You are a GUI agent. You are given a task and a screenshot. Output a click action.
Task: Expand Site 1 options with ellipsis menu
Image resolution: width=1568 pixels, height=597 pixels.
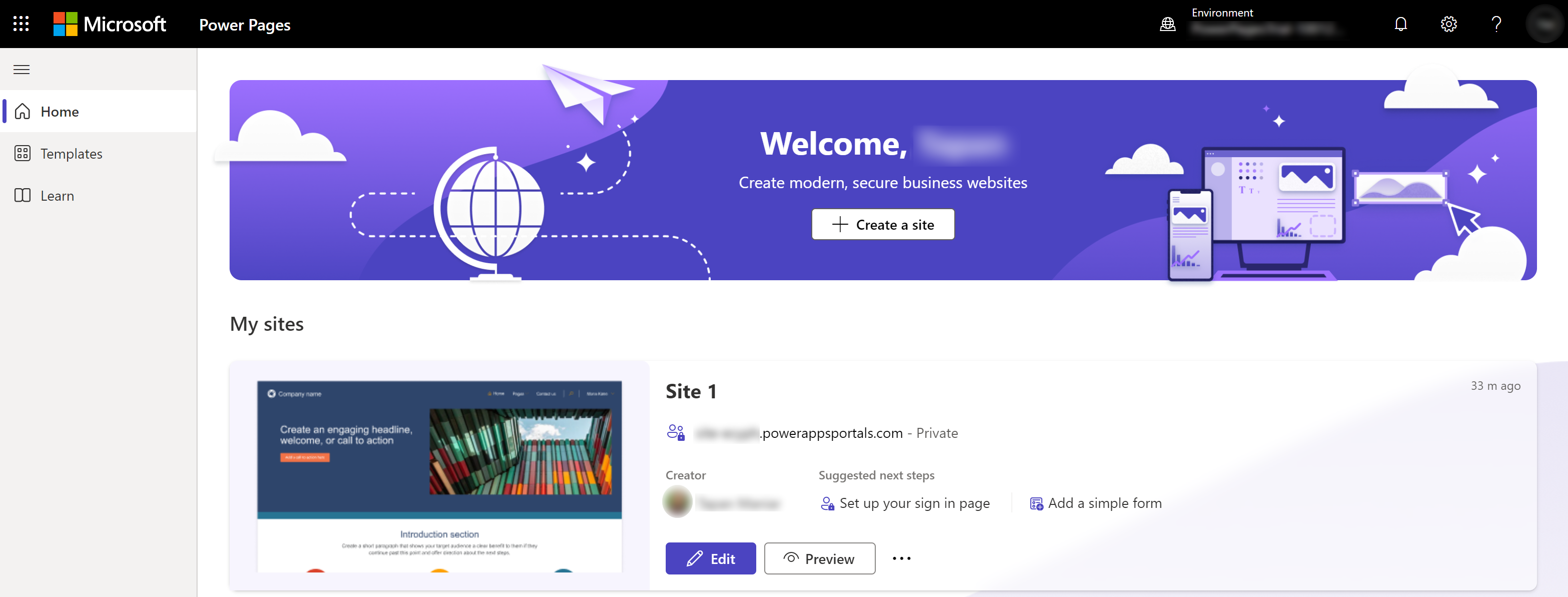tap(901, 558)
